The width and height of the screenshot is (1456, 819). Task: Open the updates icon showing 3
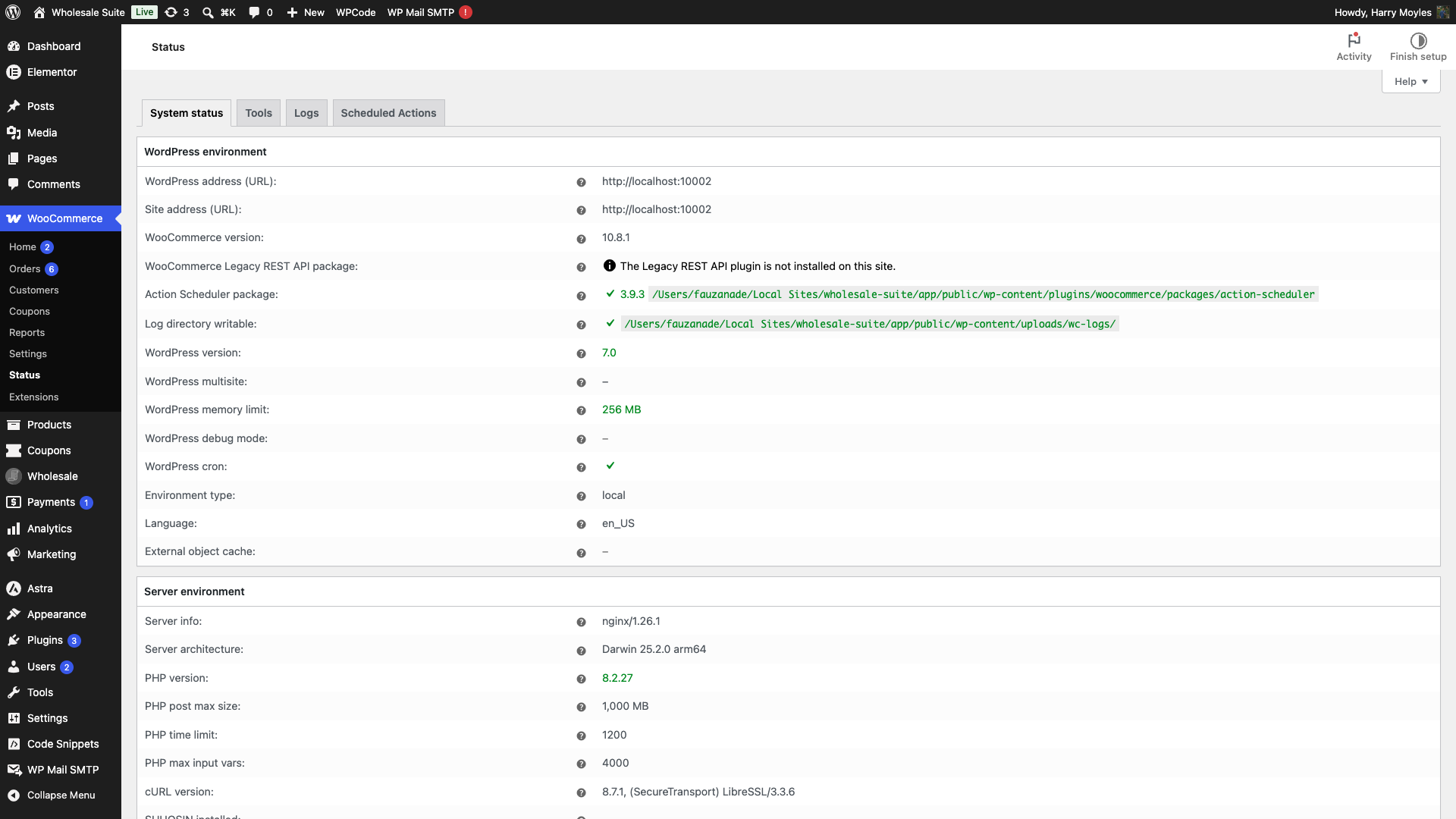point(177,12)
